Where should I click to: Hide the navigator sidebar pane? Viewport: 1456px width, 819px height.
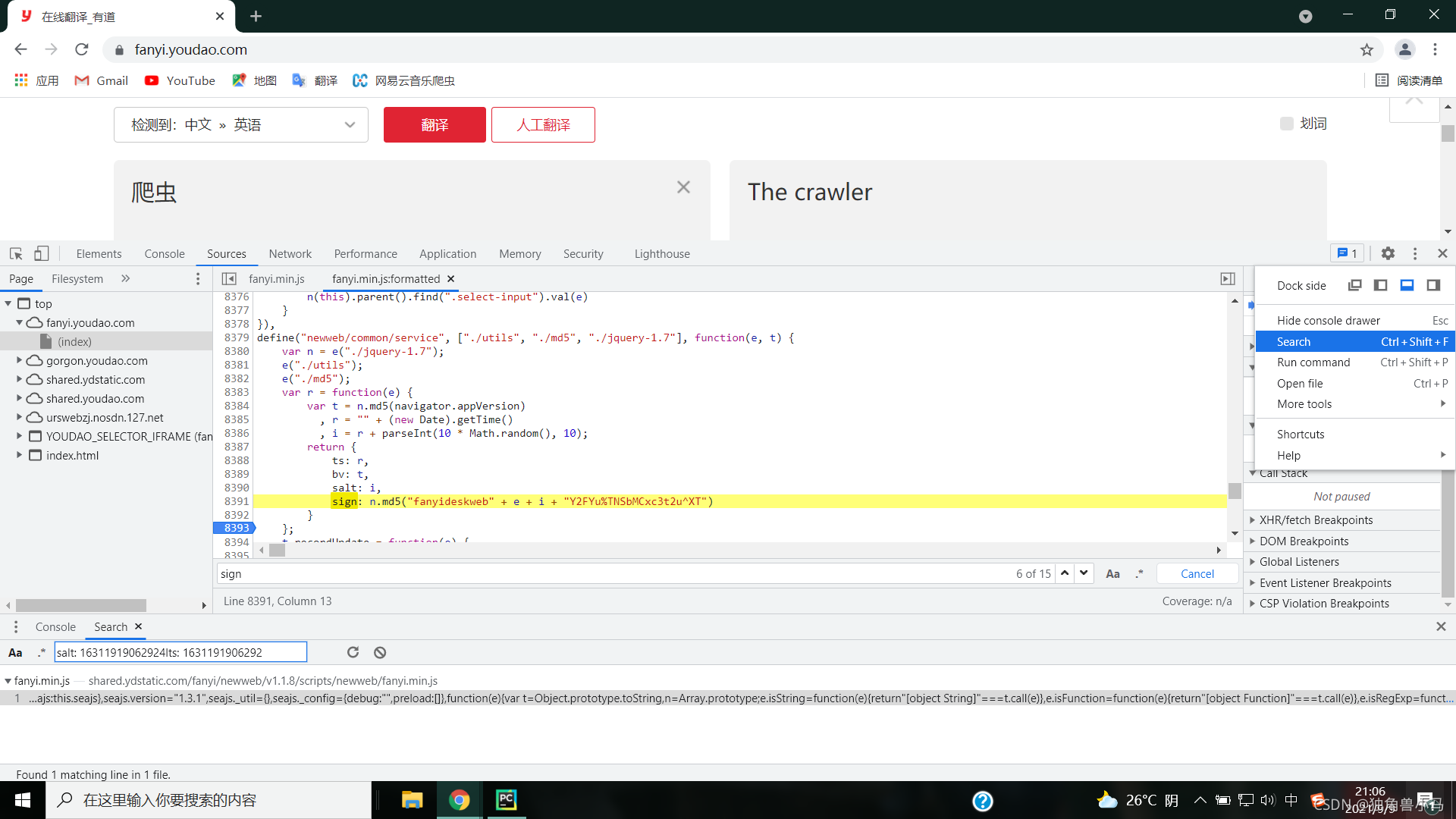[x=229, y=279]
